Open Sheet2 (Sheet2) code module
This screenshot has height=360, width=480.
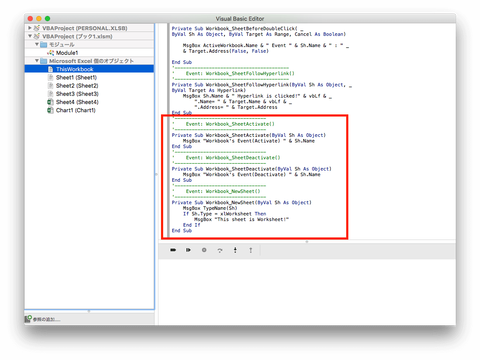coord(77,86)
